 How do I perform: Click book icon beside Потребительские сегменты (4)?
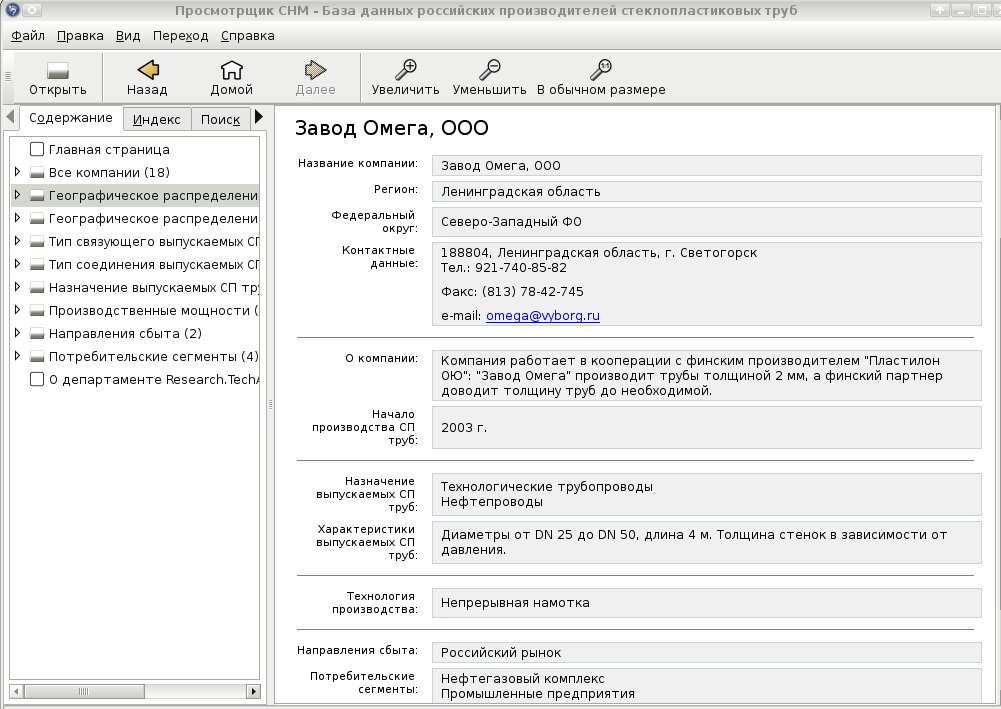[x=37, y=357]
